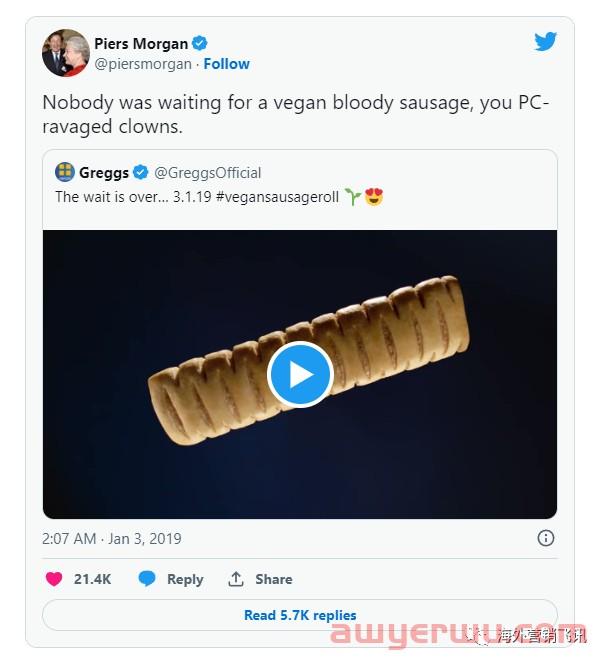Click the 21.4K likes count

click(x=92, y=579)
